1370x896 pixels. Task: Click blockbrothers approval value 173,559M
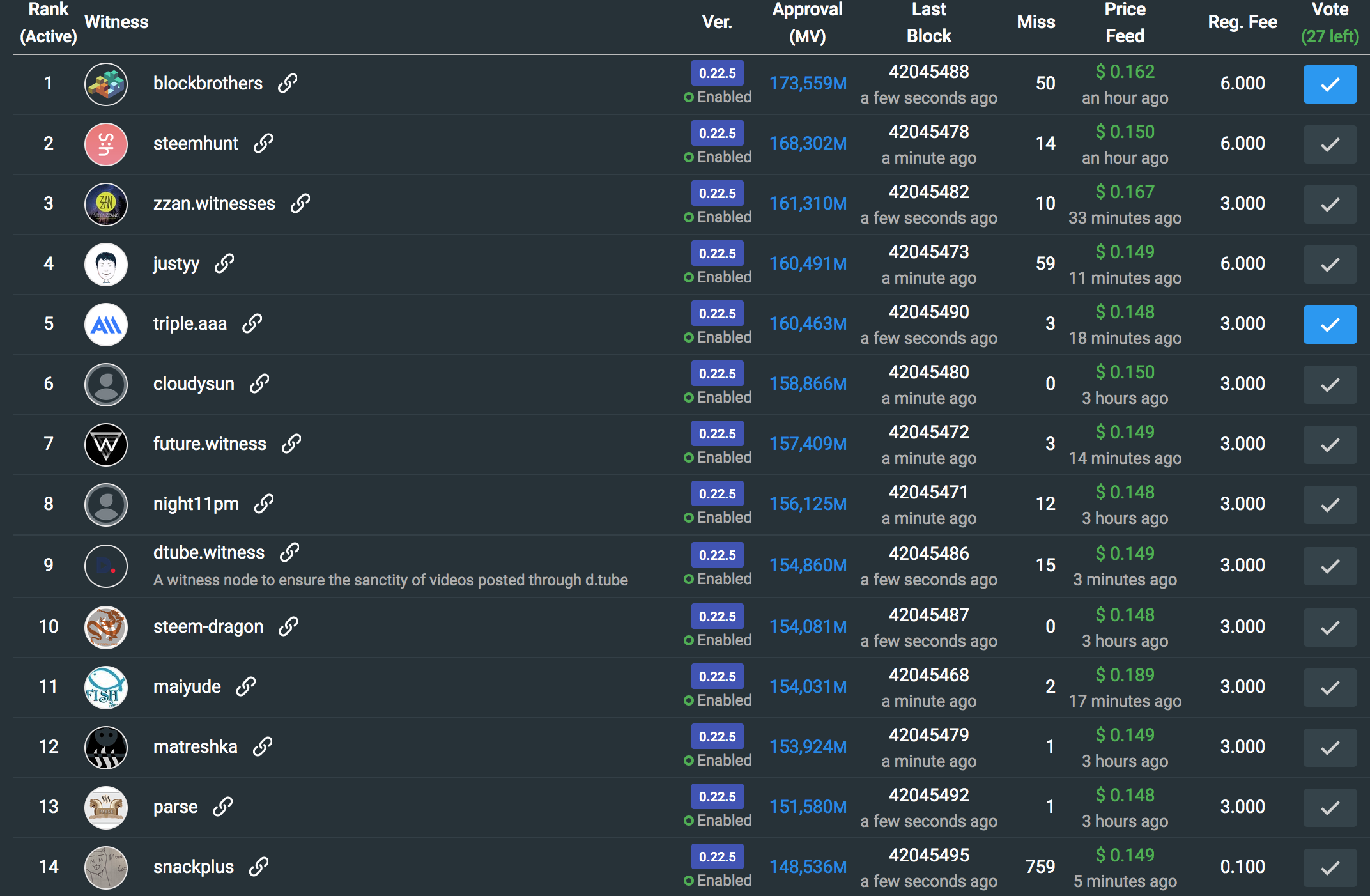[x=808, y=83]
